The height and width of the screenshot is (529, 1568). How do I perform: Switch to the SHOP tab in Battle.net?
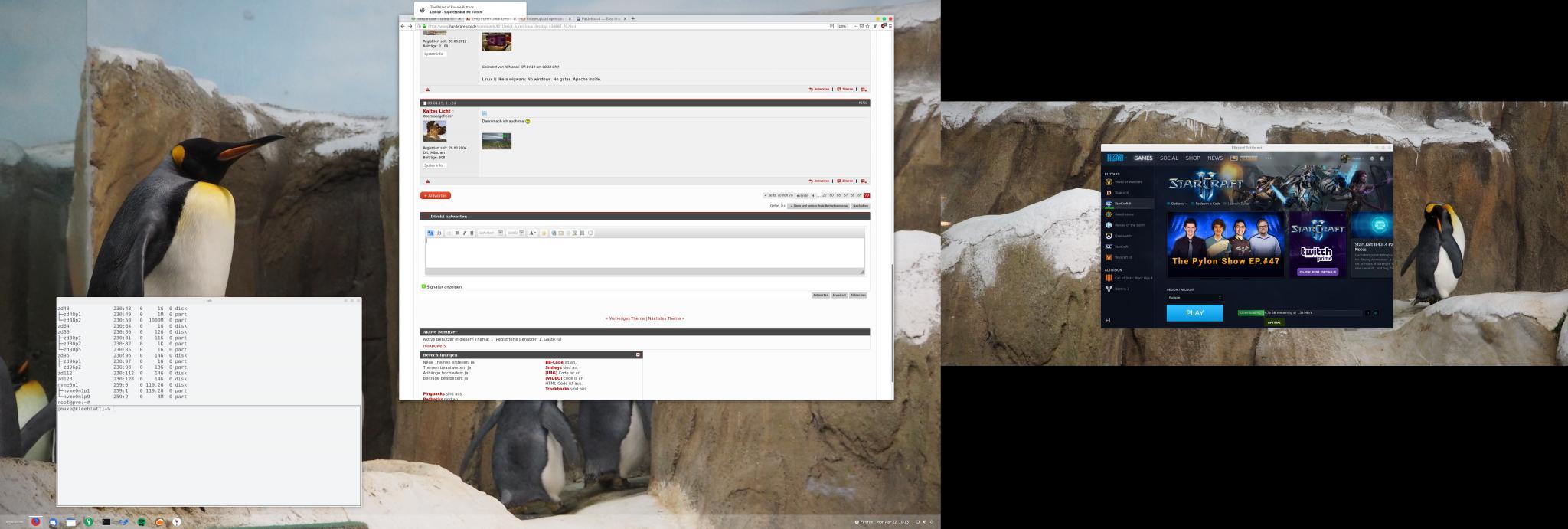(1193, 158)
